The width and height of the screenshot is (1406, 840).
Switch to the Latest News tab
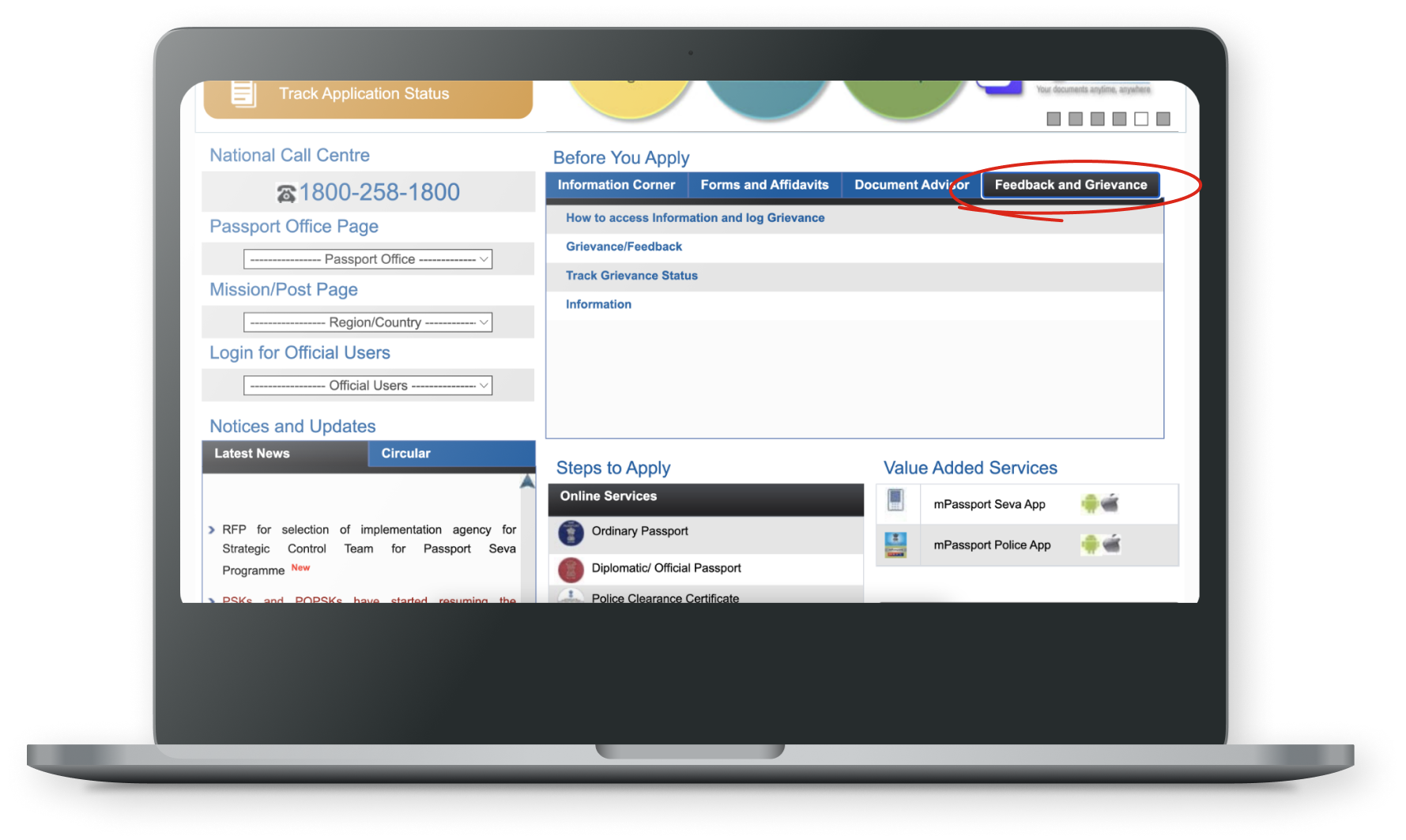pyautogui.click(x=285, y=454)
